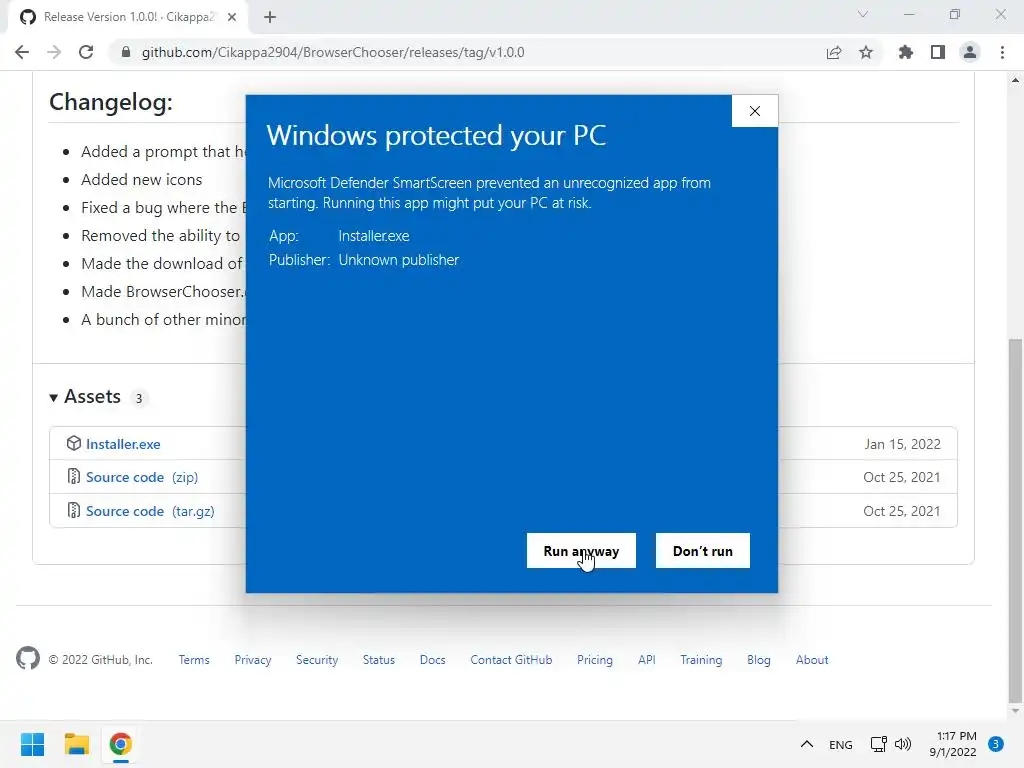Open Chrome's three-dot menu
Viewport: 1024px width, 768px height.
pos(1002,52)
